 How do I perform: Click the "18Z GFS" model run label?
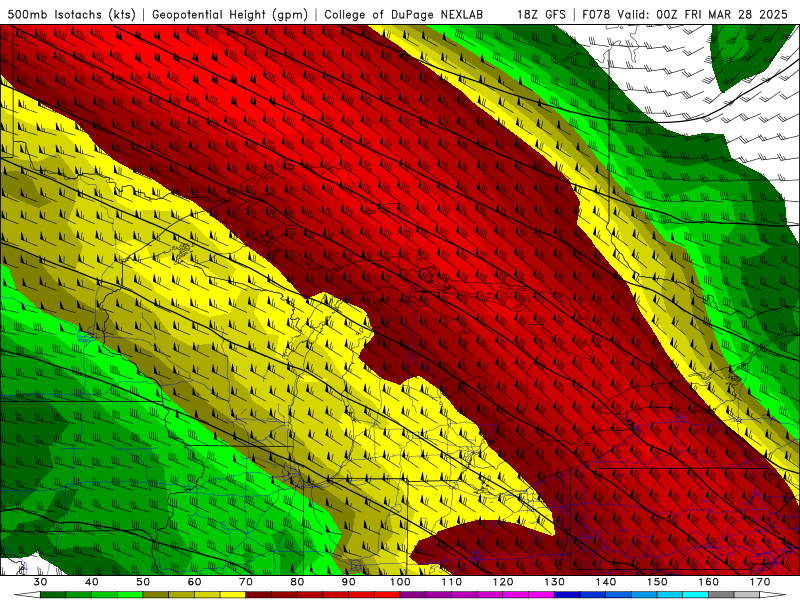pos(541,14)
